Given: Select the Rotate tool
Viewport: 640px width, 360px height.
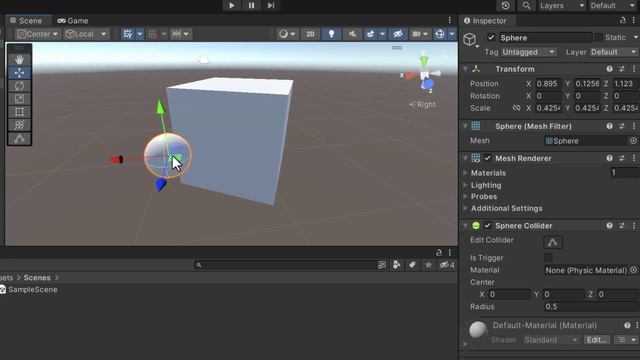Looking at the screenshot, I should point(19,86).
